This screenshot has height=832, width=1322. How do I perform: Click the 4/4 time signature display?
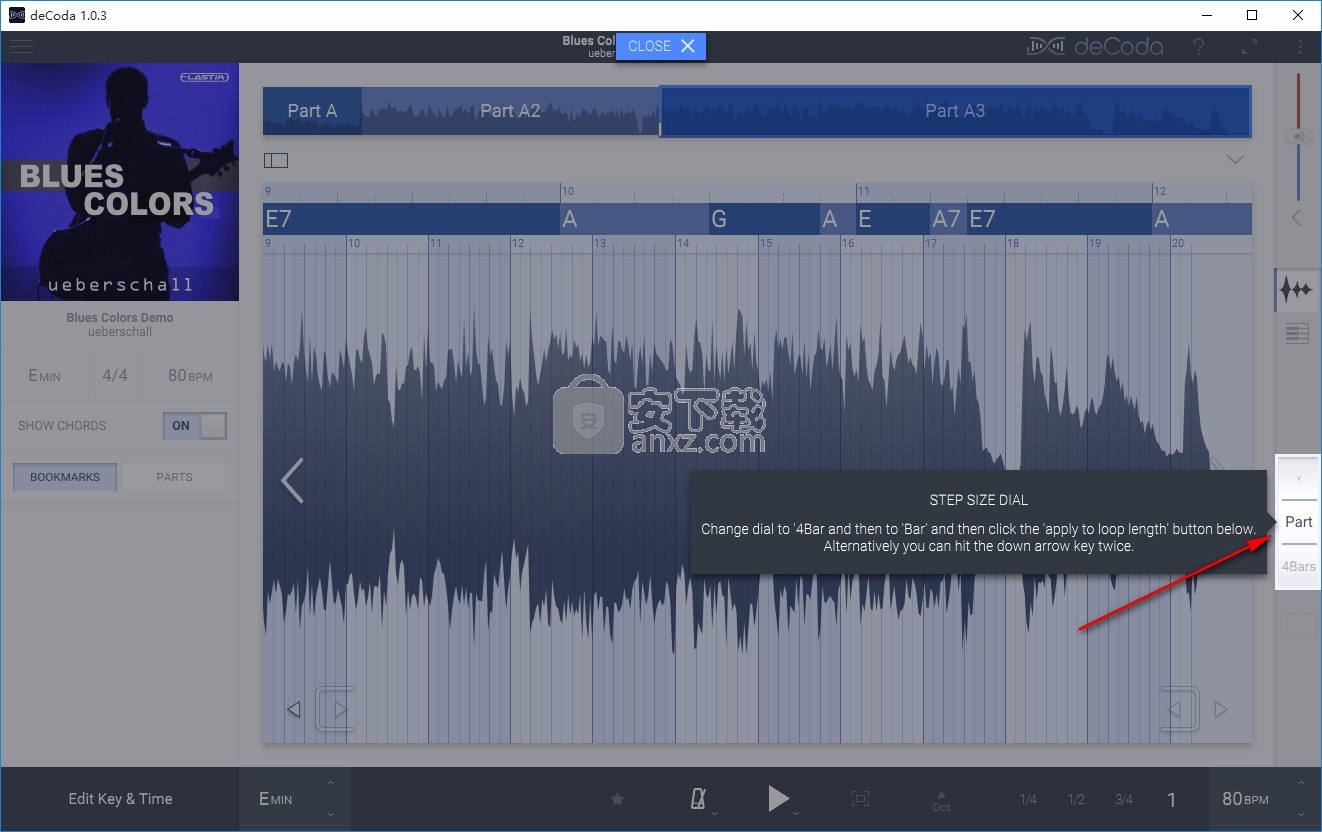(115, 376)
